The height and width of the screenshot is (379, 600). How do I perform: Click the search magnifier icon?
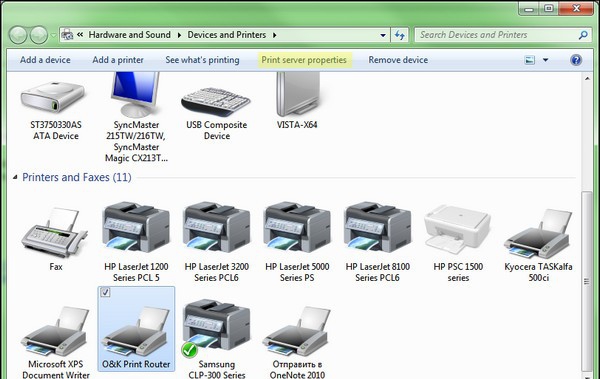click(583, 35)
